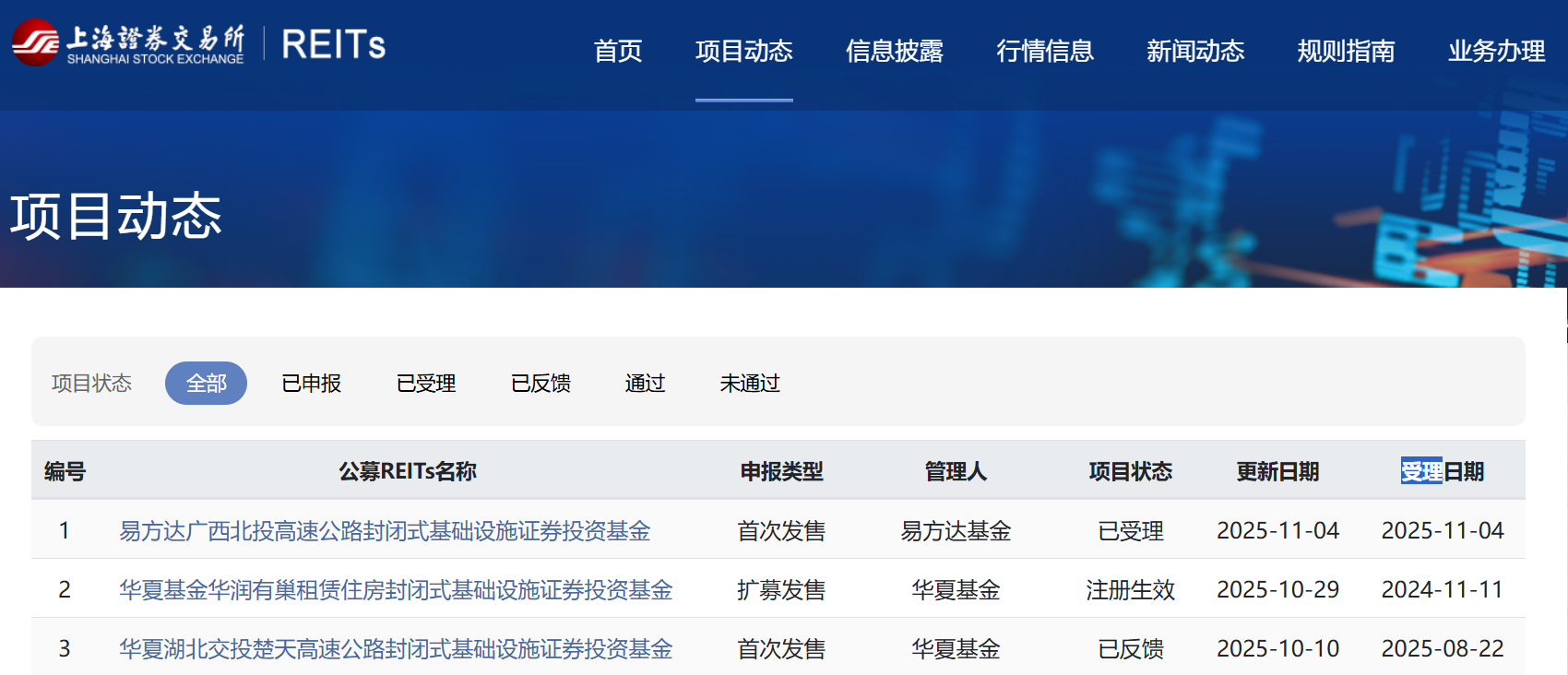Click update date 2025-10-10
The width and height of the screenshot is (1568, 675).
point(1277,648)
